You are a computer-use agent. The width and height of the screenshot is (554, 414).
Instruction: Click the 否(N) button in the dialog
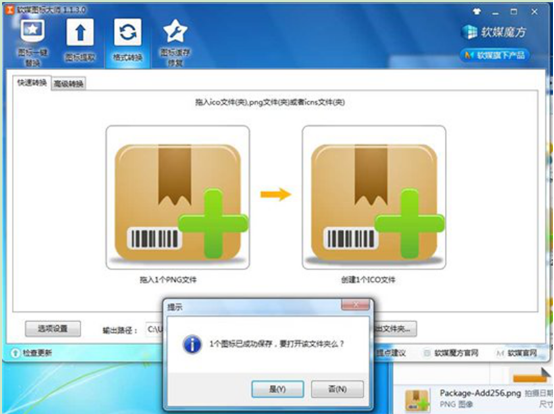337,389
